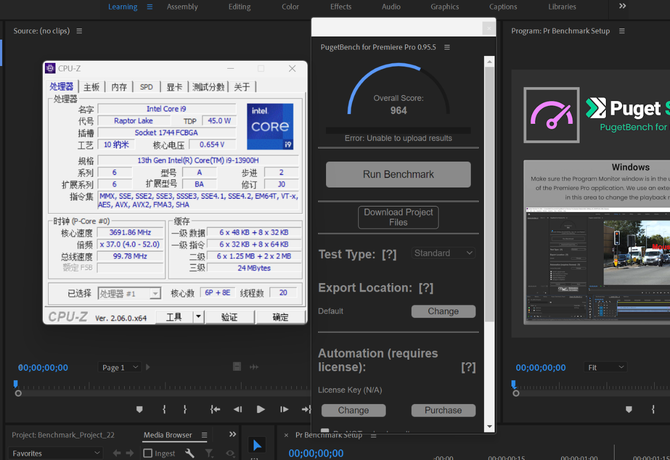Click the 验证 button in CPU-Z
The image size is (670, 460).
[229, 317]
